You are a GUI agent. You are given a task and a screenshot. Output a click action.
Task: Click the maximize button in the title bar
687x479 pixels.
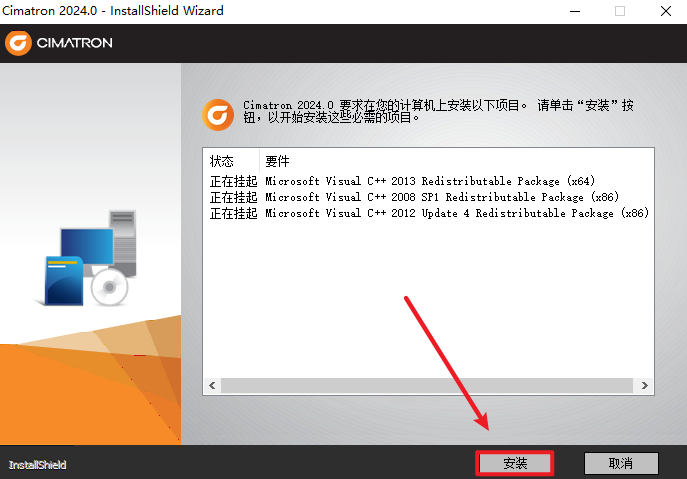[x=619, y=11]
